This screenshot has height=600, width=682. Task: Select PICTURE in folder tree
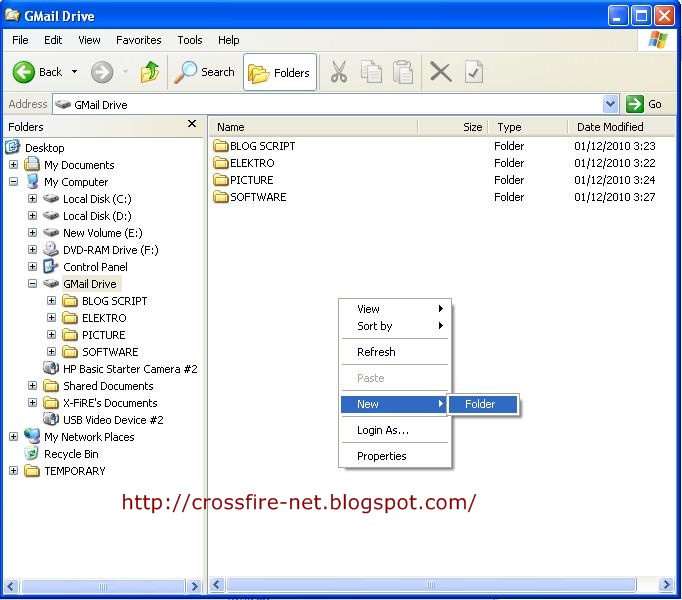[x=104, y=335]
